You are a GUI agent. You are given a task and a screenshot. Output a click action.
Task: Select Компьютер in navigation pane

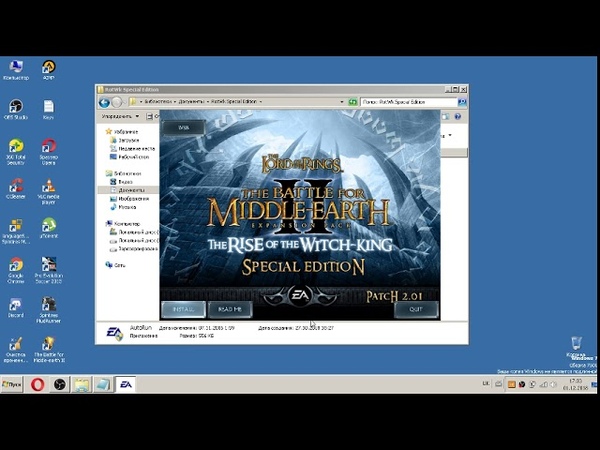point(123,223)
